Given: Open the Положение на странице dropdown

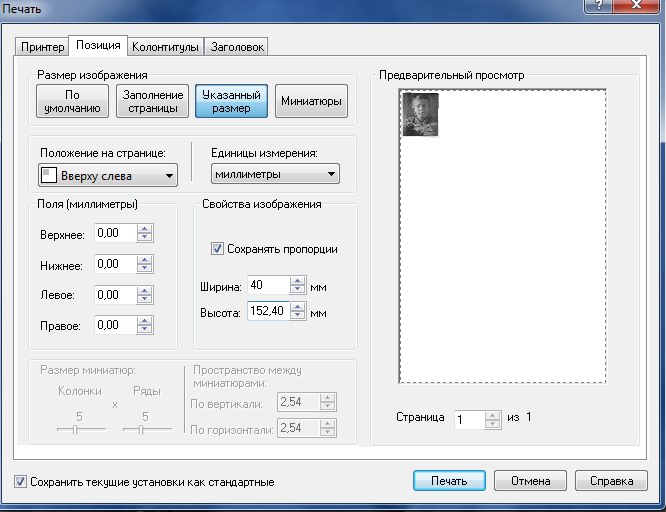Looking at the screenshot, I should (108, 175).
